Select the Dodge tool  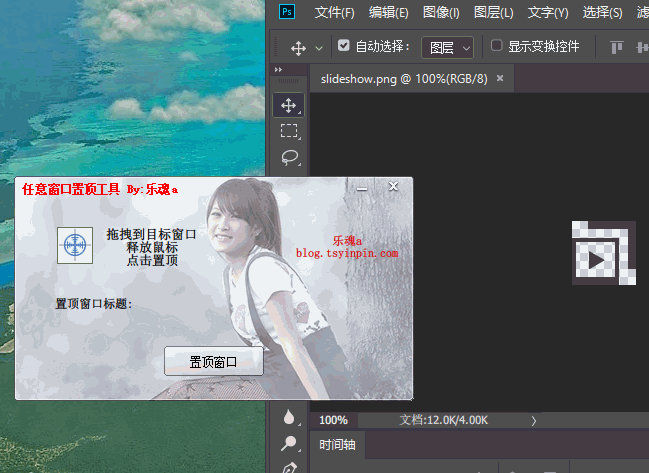288,443
